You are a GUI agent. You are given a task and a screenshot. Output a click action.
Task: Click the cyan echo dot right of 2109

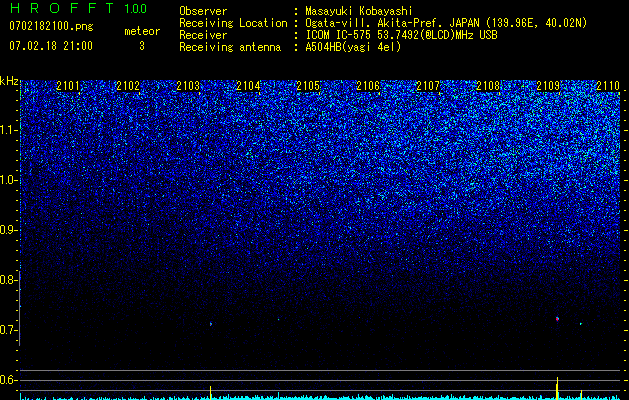tap(580, 323)
